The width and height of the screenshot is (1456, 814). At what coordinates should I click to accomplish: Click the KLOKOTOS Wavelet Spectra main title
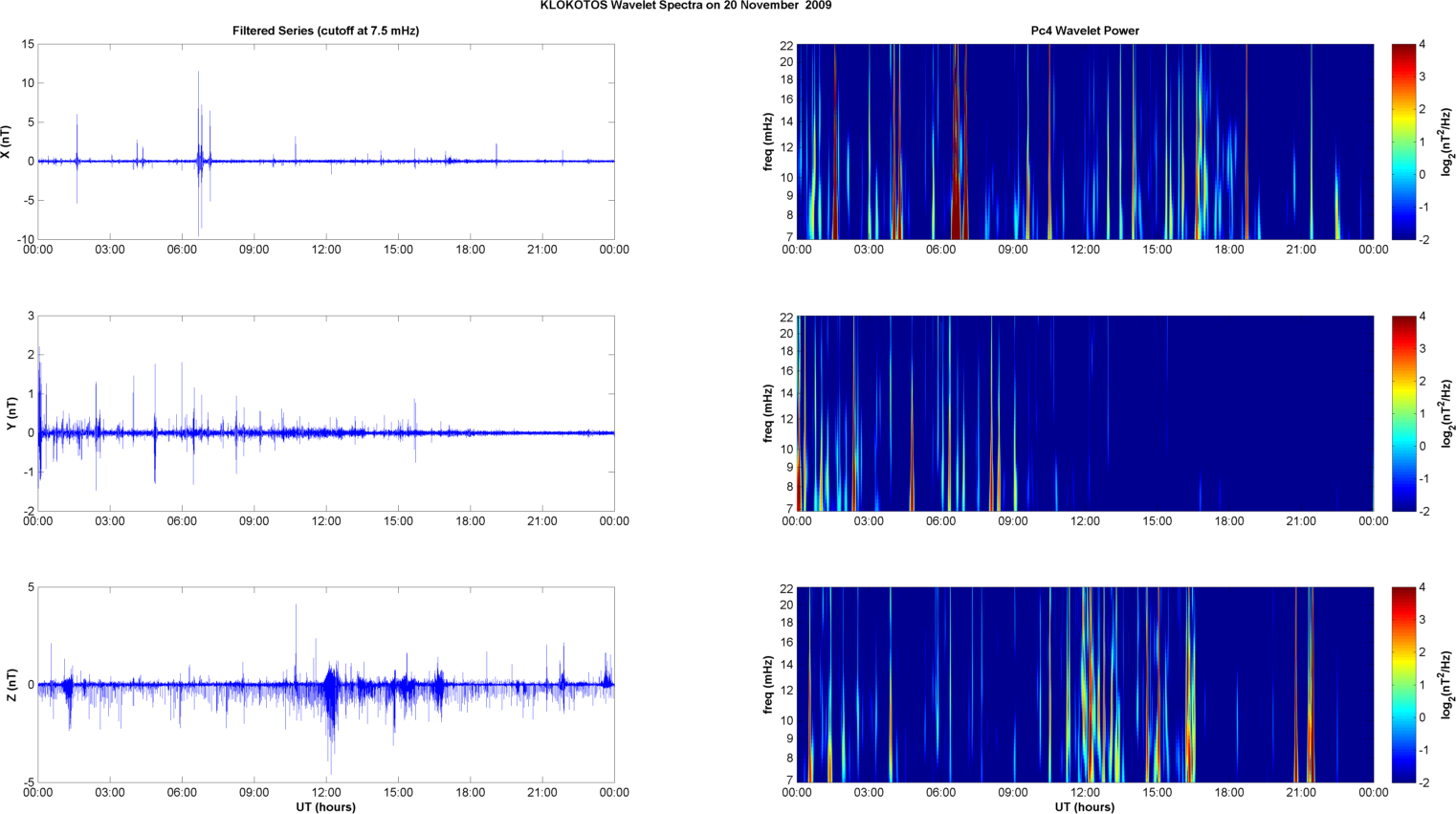point(685,6)
